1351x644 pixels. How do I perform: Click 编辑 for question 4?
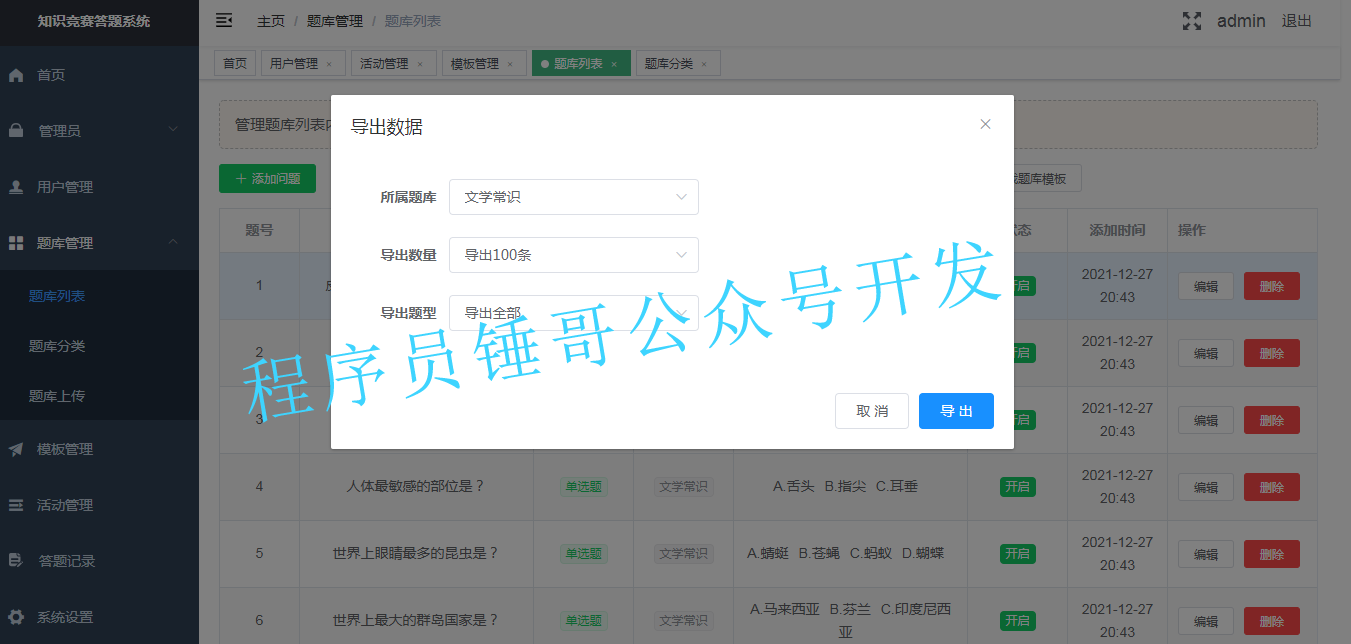(x=1206, y=487)
